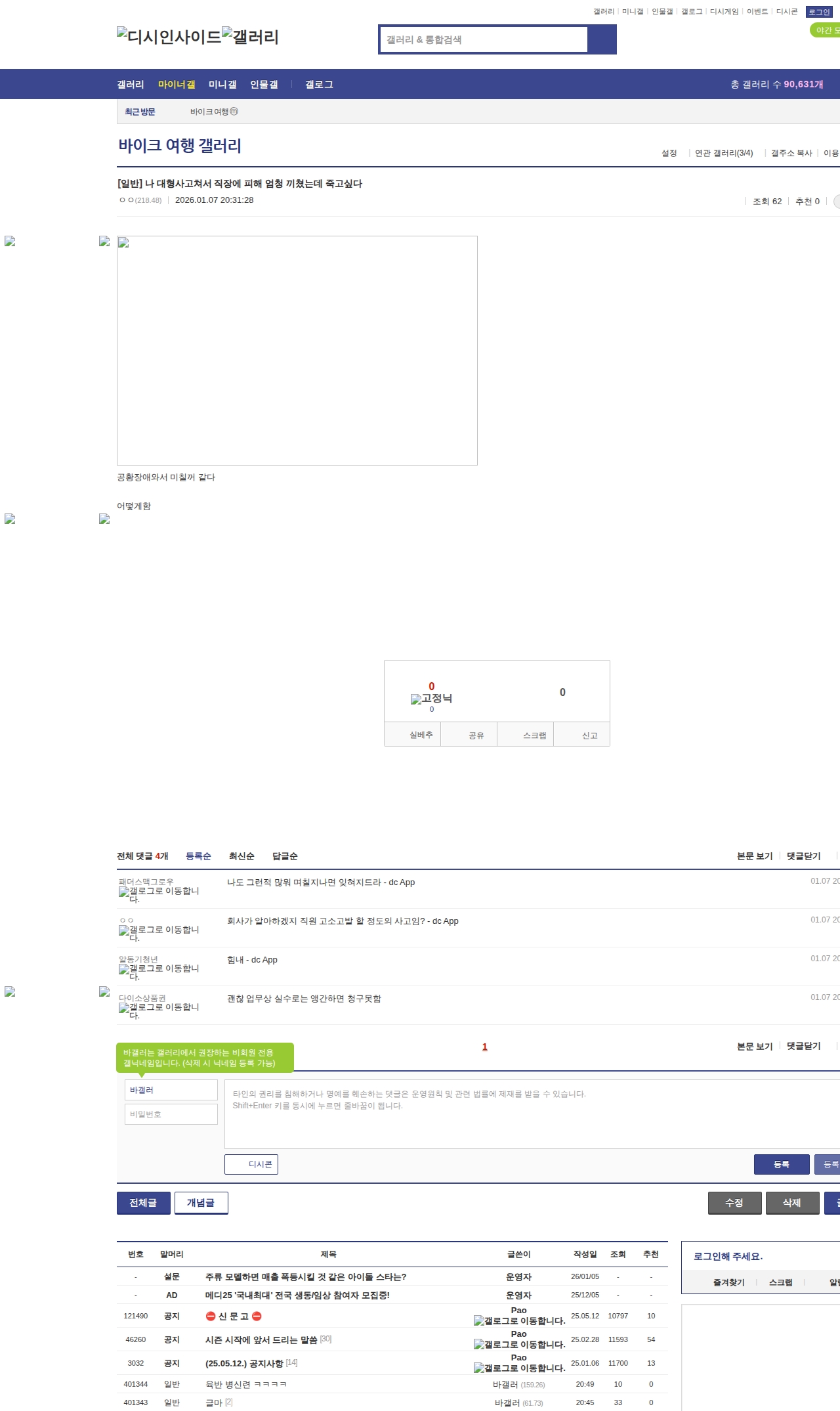Click 본문 보기 beside the sort options
The image size is (840, 1411).
(755, 856)
